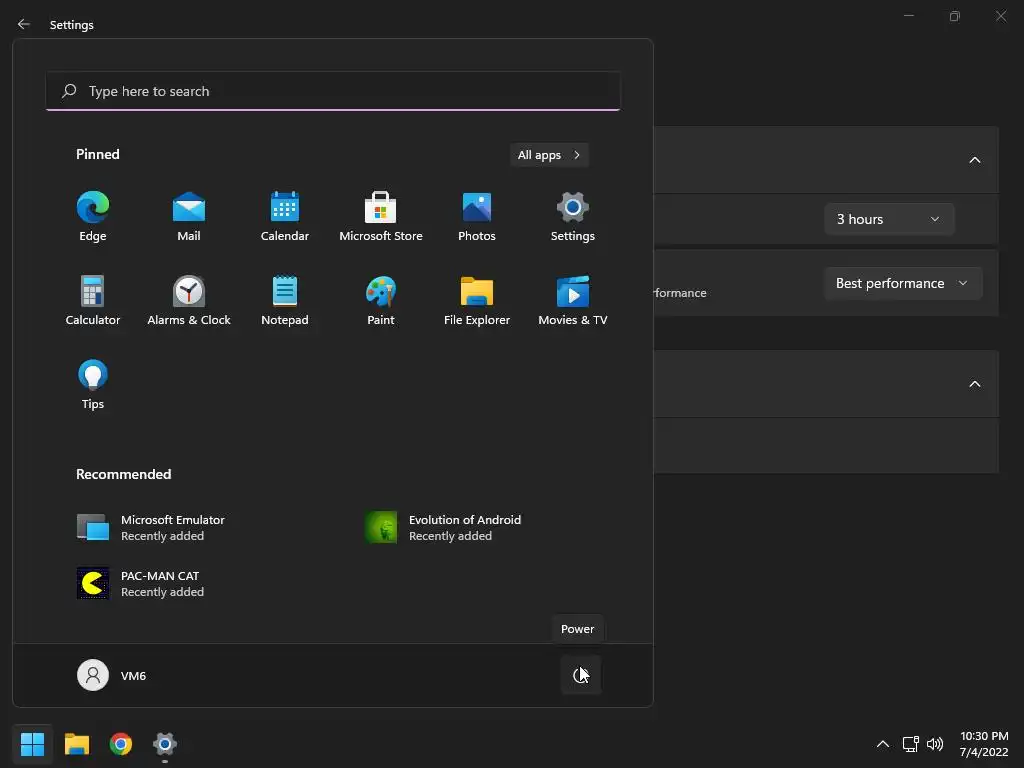The image size is (1024, 768).
Task: Open the 3 hours dropdown in Settings
Action: (x=889, y=219)
